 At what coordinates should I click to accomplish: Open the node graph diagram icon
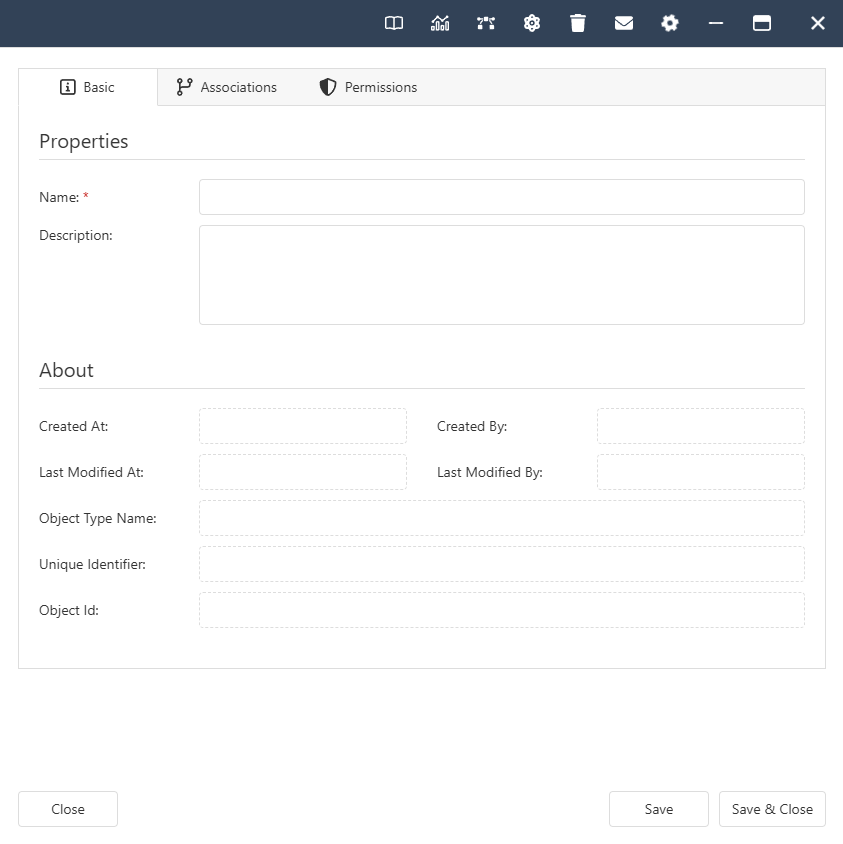click(x=486, y=23)
